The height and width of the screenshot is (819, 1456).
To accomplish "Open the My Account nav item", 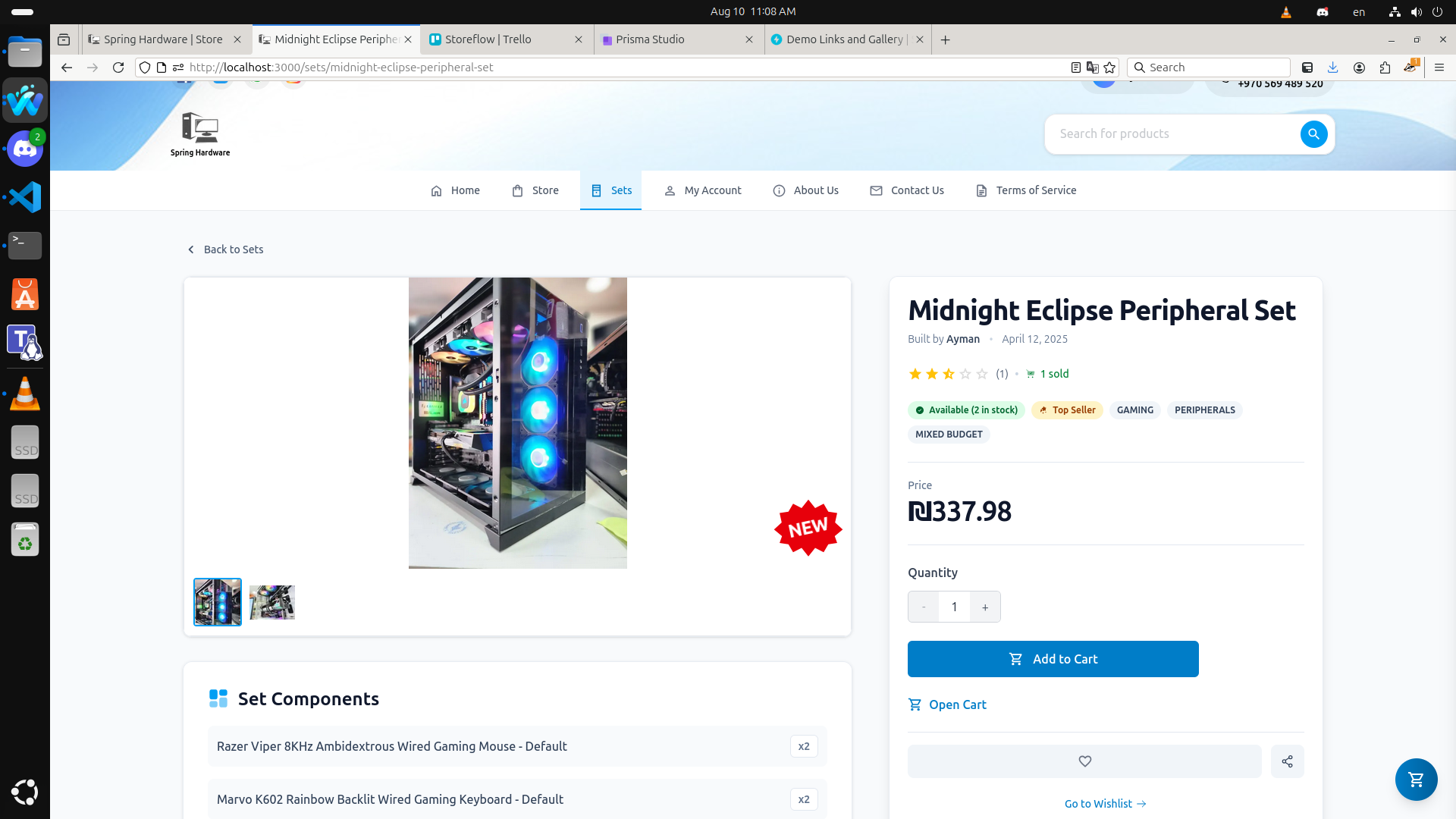I will point(703,190).
